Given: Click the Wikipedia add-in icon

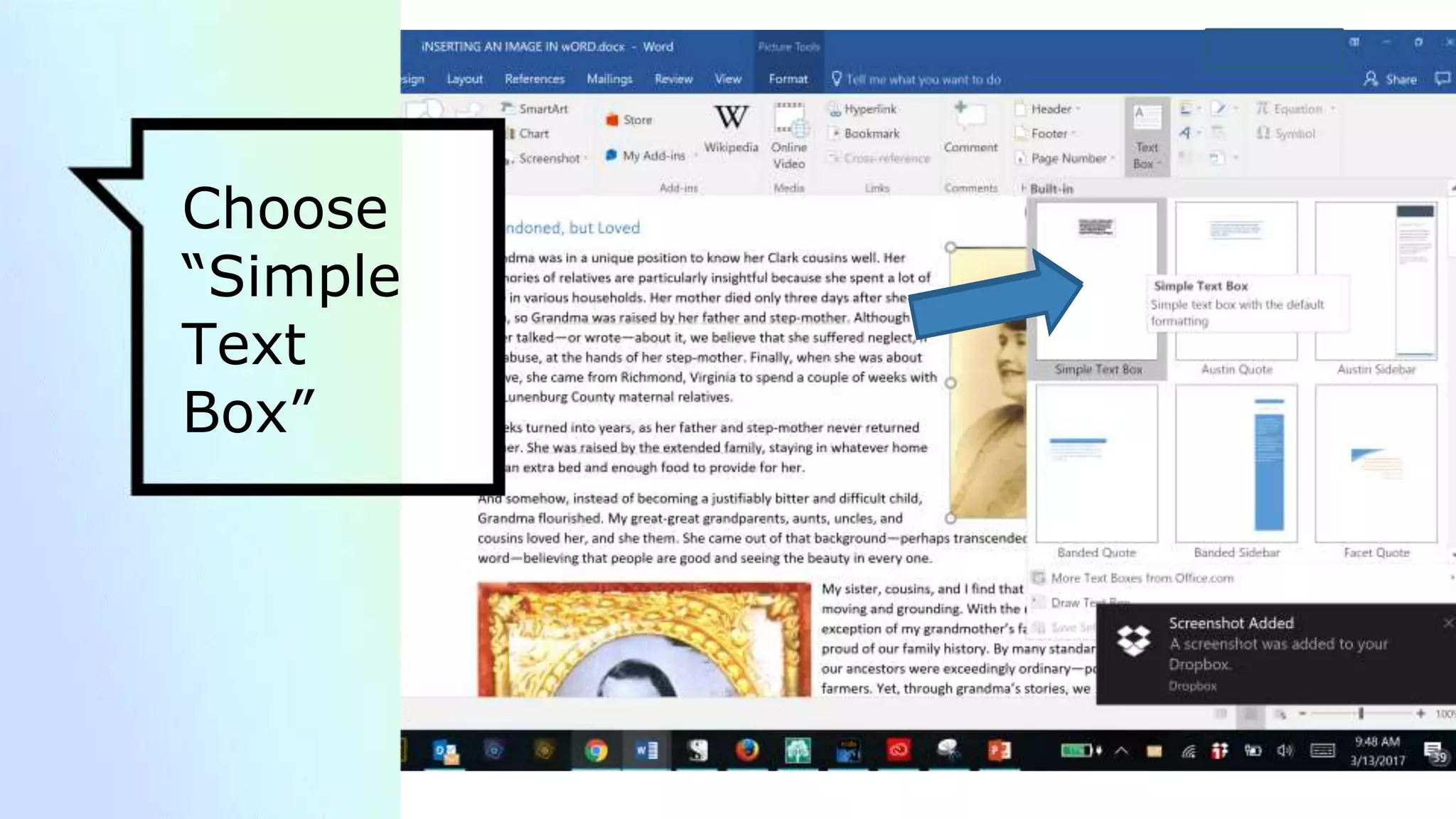Looking at the screenshot, I should (x=731, y=128).
